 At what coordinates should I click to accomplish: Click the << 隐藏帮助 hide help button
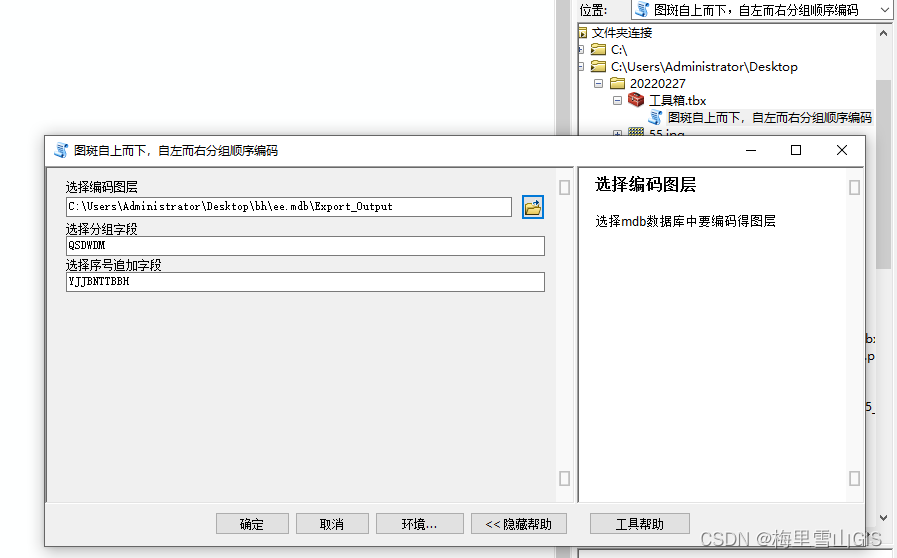[519, 524]
